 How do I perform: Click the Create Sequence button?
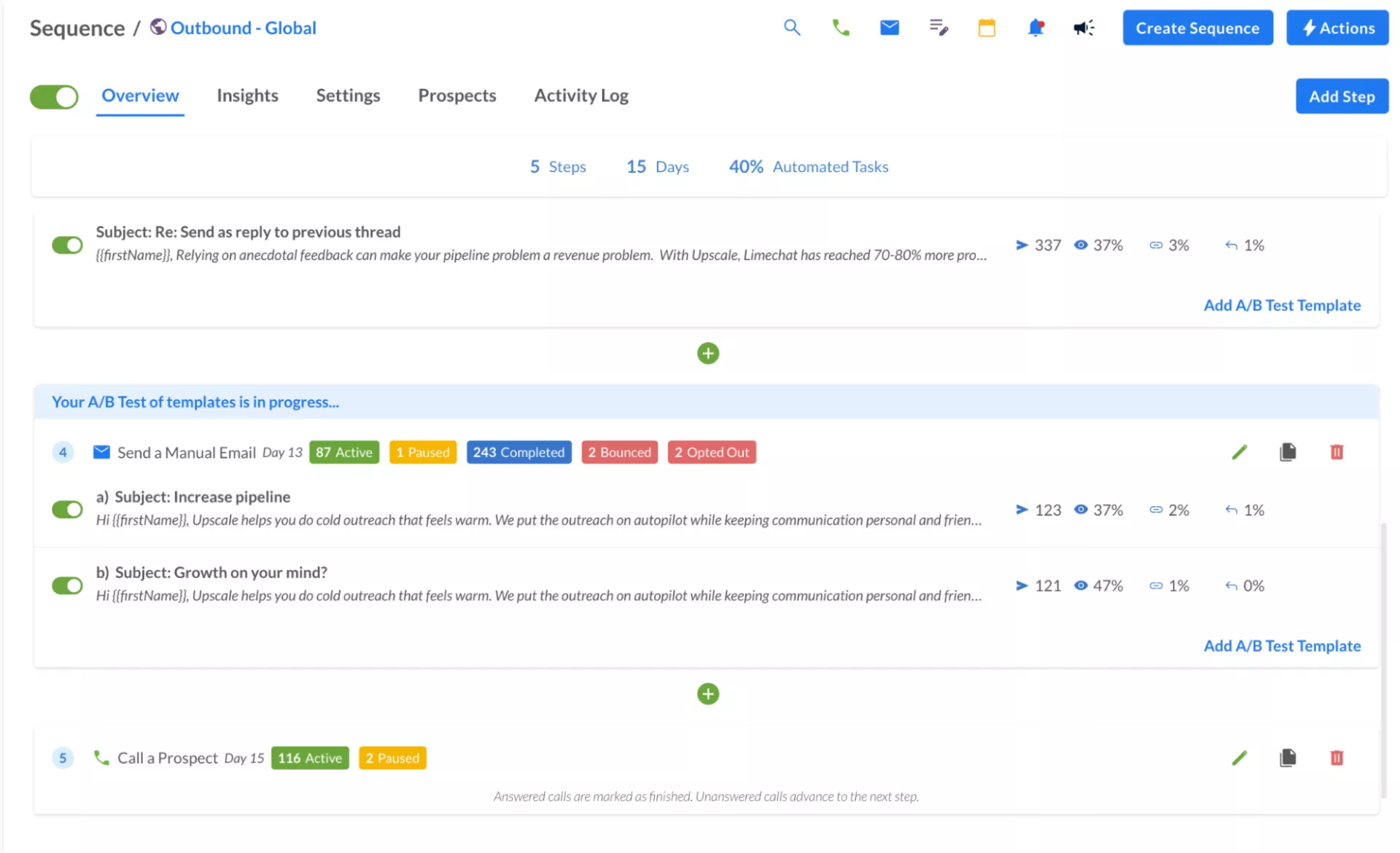click(1197, 28)
